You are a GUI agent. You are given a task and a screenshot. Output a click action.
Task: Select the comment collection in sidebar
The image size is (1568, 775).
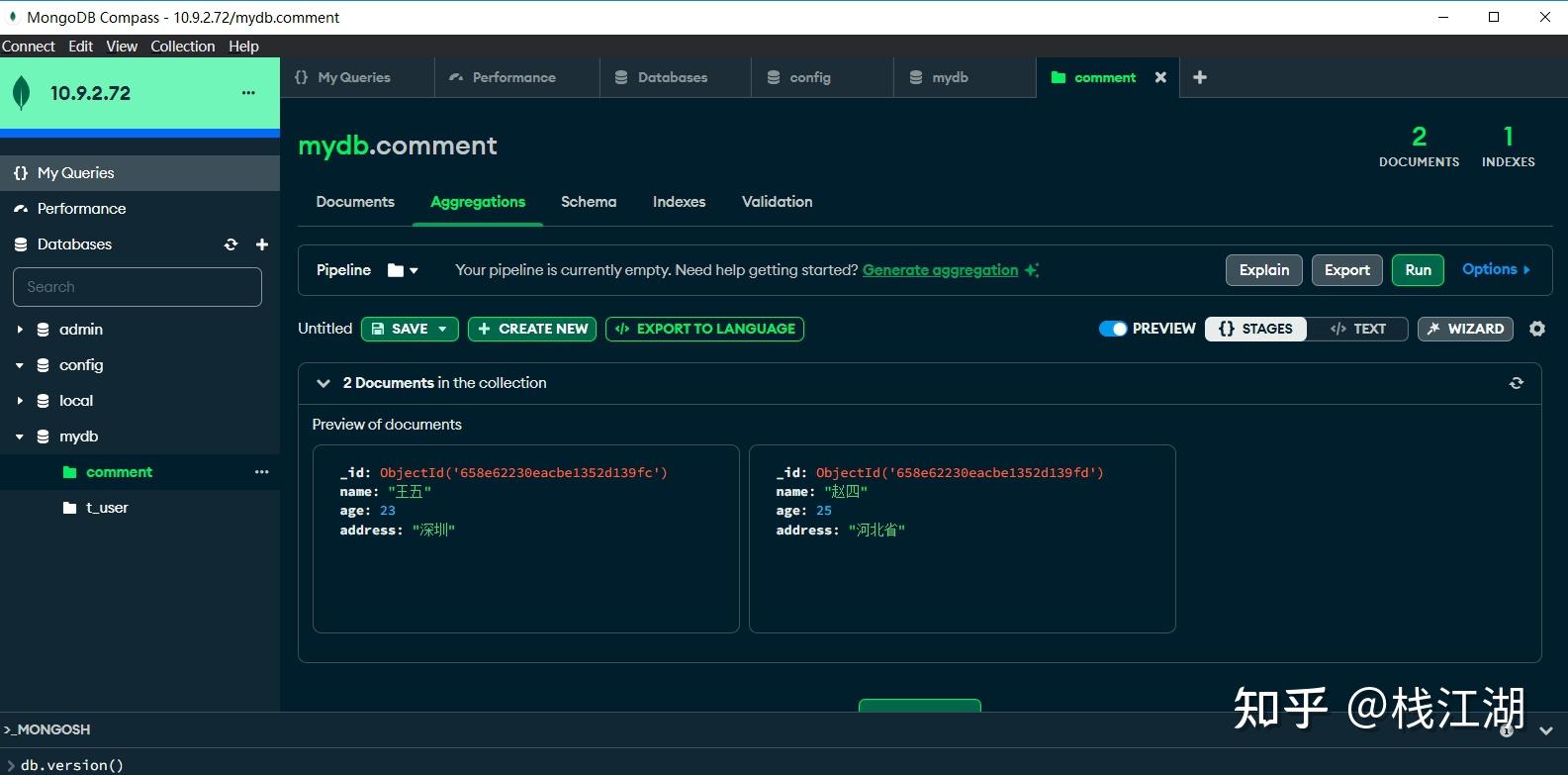[119, 472]
